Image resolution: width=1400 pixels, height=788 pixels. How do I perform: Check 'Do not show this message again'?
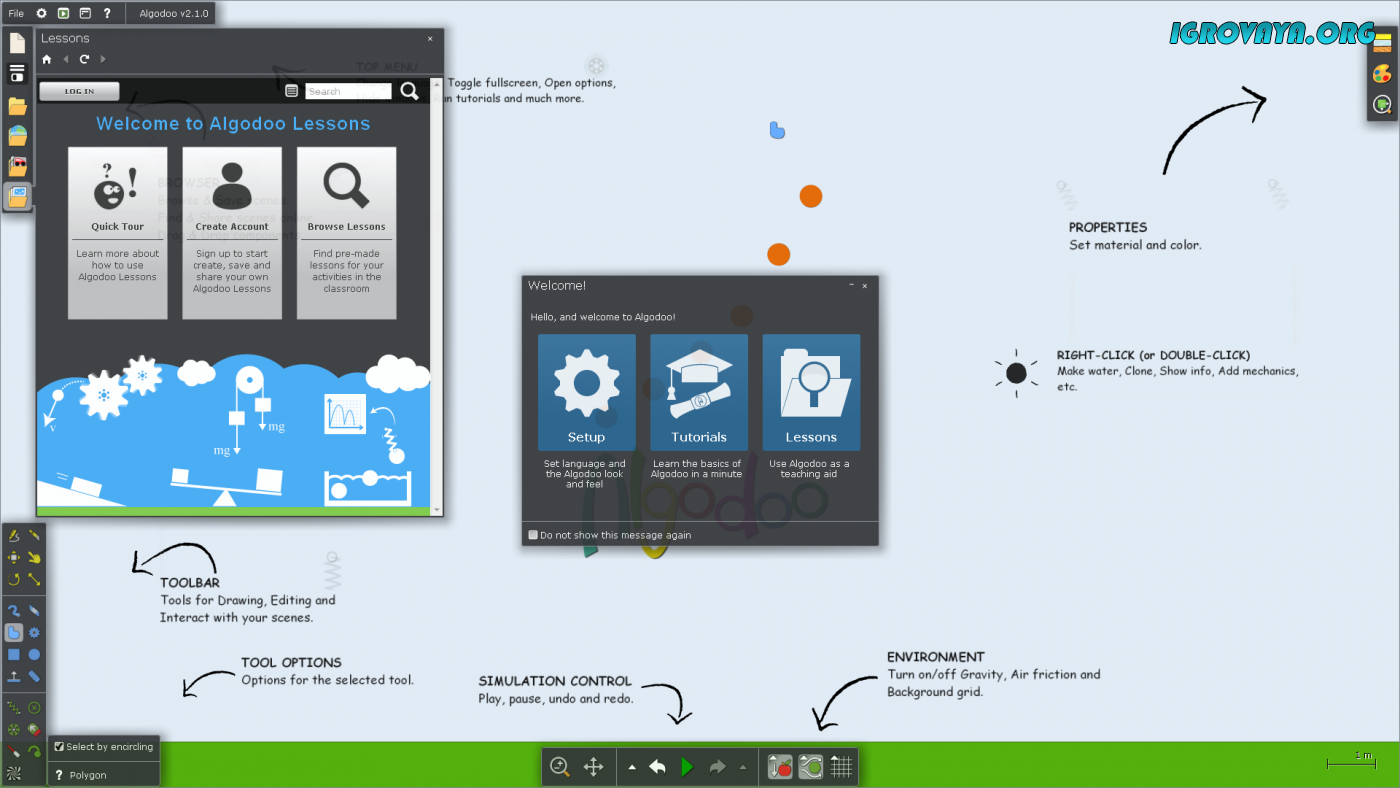(533, 535)
